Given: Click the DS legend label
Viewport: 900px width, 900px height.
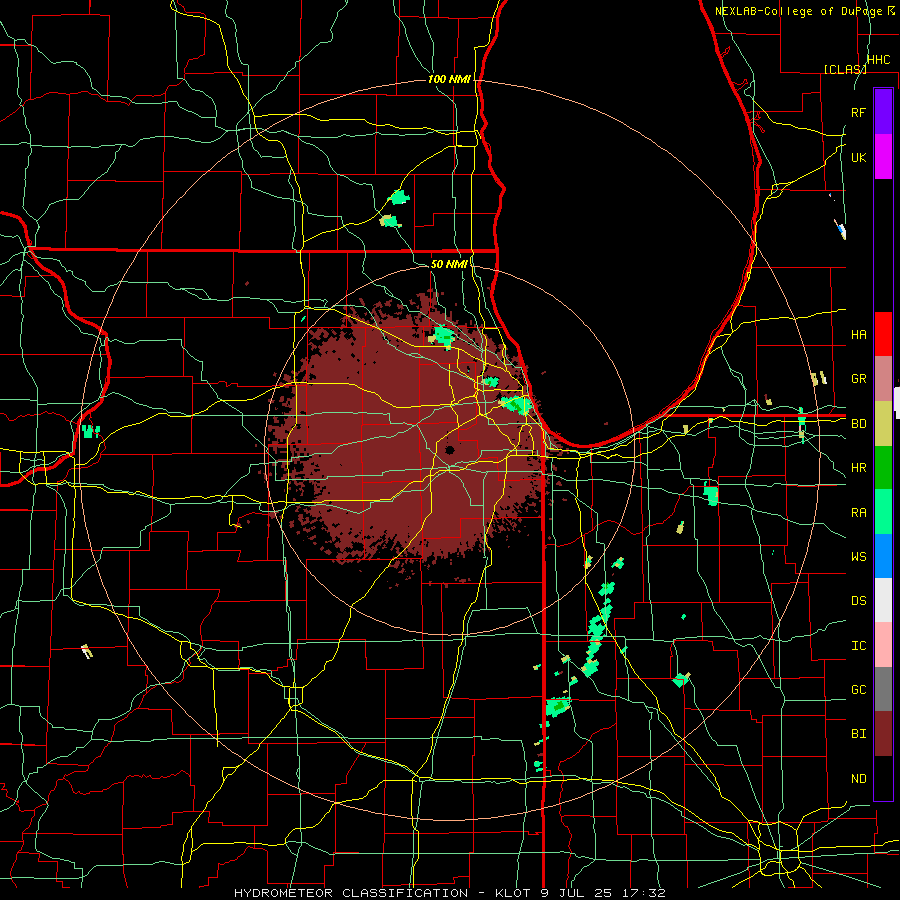Looking at the screenshot, I should pos(858,600).
